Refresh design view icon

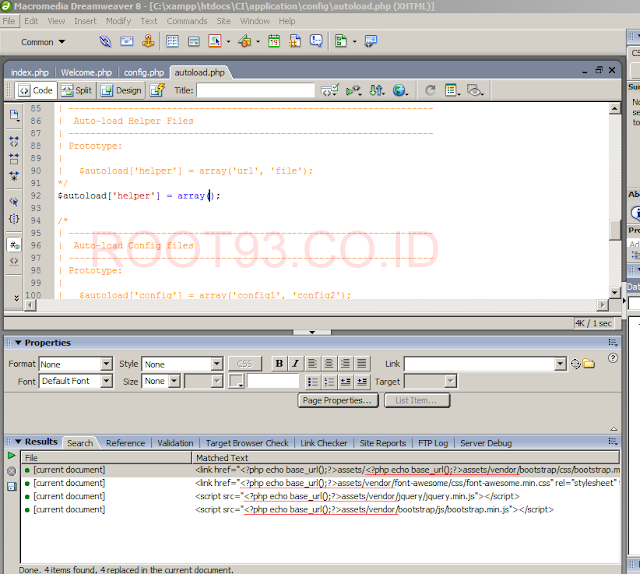tap(430, 90)
